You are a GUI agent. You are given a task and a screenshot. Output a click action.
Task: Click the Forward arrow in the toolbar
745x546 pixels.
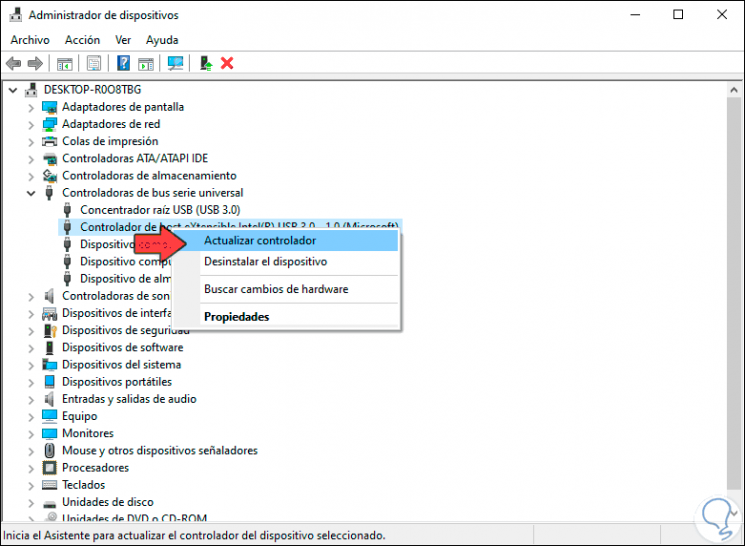tap(35, 63)
